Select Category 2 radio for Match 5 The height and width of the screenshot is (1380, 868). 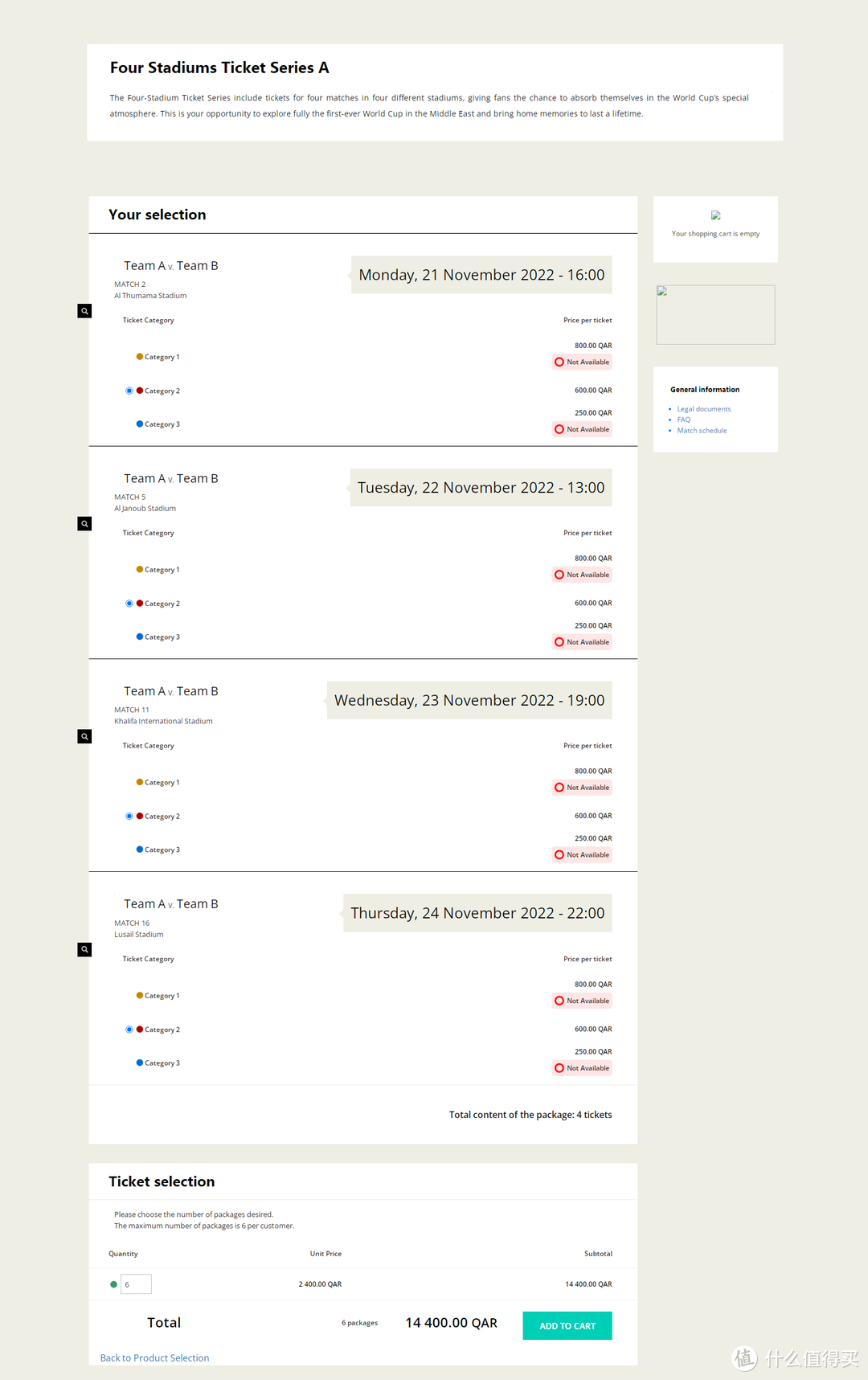(129, 604)
